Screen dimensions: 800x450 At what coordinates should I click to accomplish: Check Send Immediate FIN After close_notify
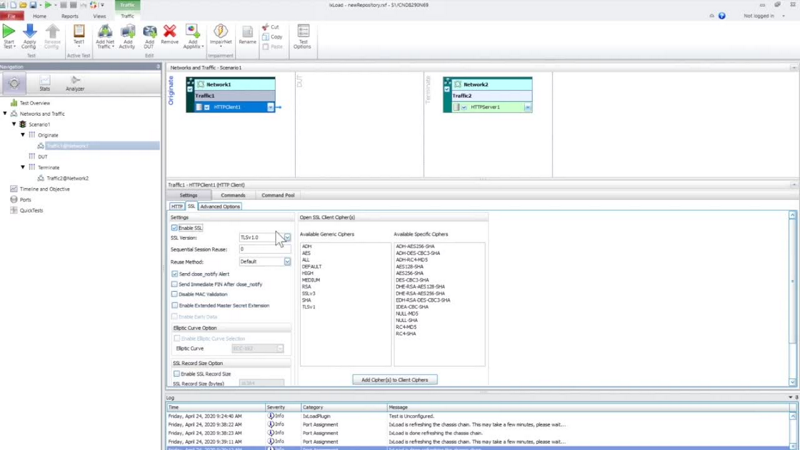pos(174,284)
